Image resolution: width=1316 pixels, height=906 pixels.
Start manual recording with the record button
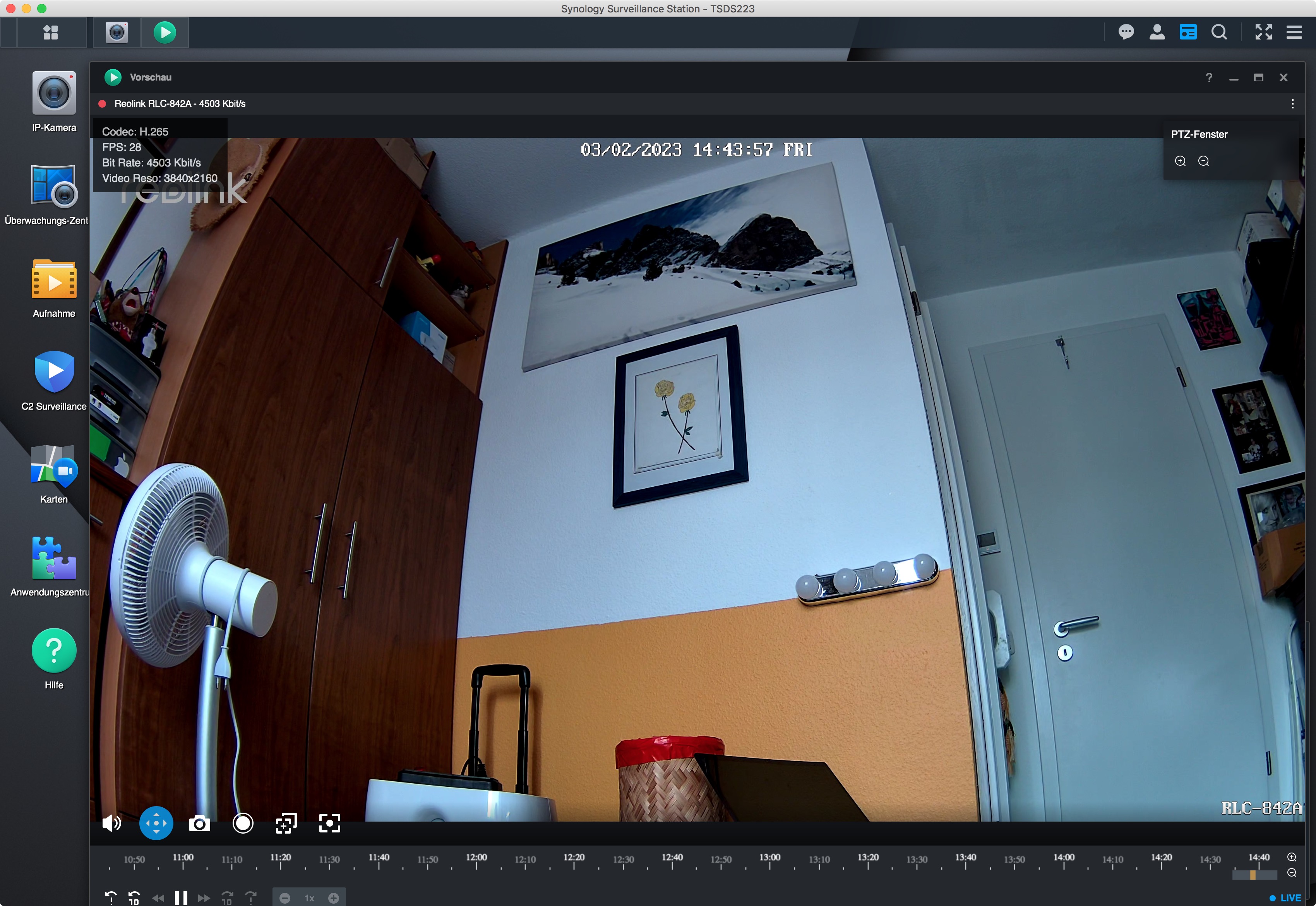coord(243,823)
